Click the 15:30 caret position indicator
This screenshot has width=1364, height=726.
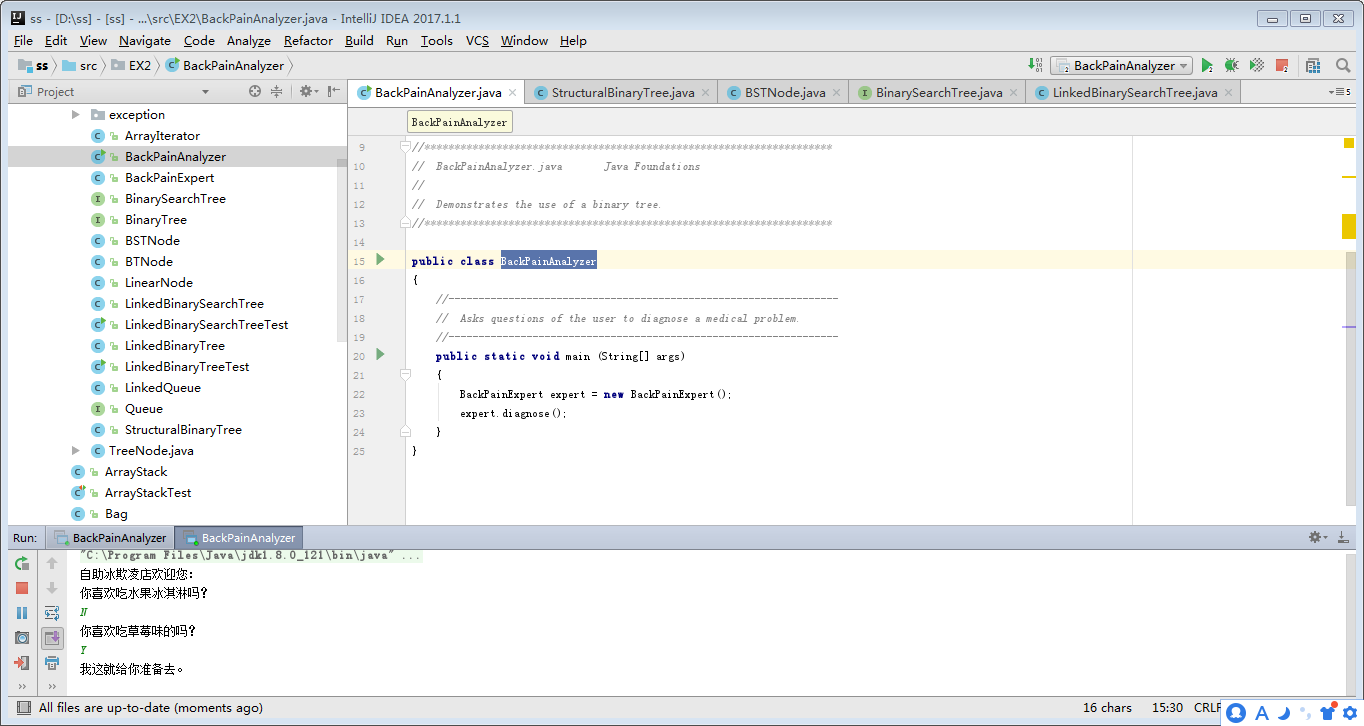(x=1167, y=707)
